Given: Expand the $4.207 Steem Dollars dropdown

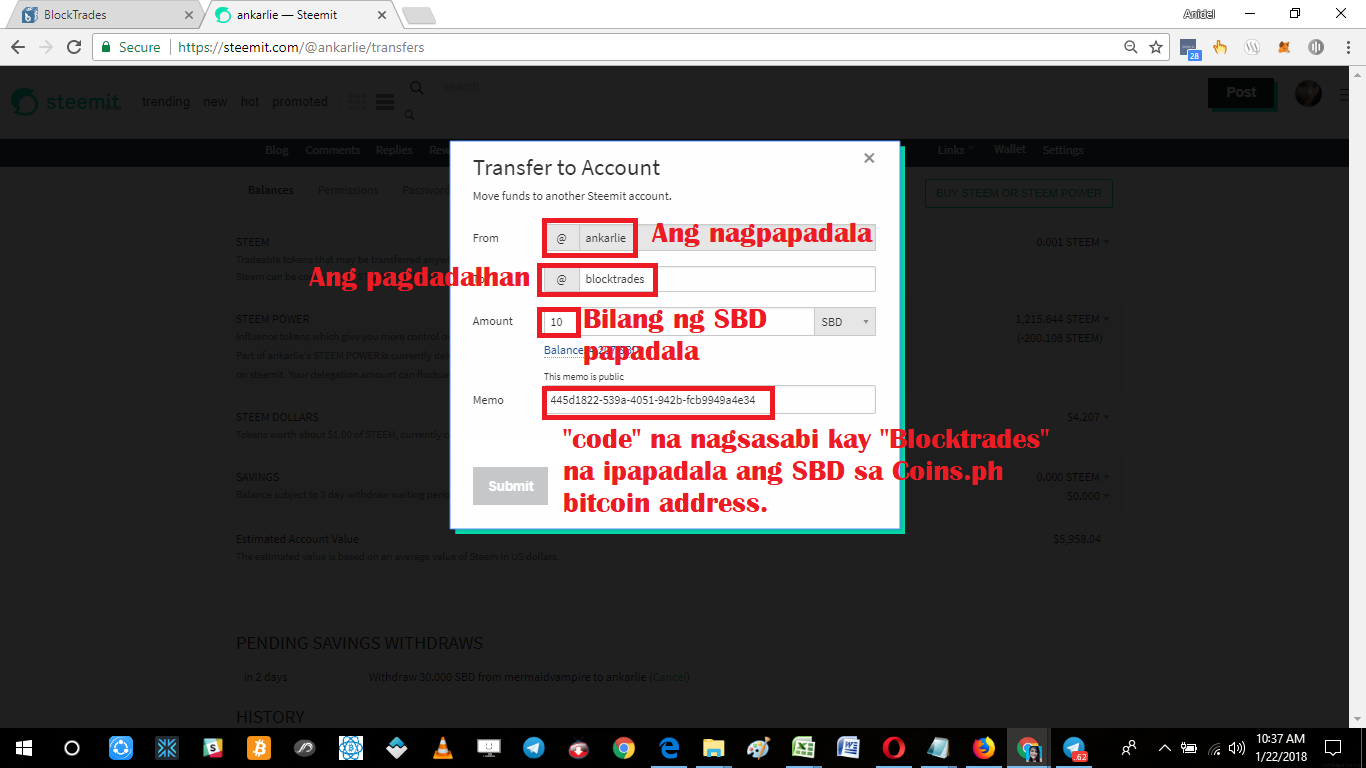Looking at the screenshot, I should (x=1087, y=416).
